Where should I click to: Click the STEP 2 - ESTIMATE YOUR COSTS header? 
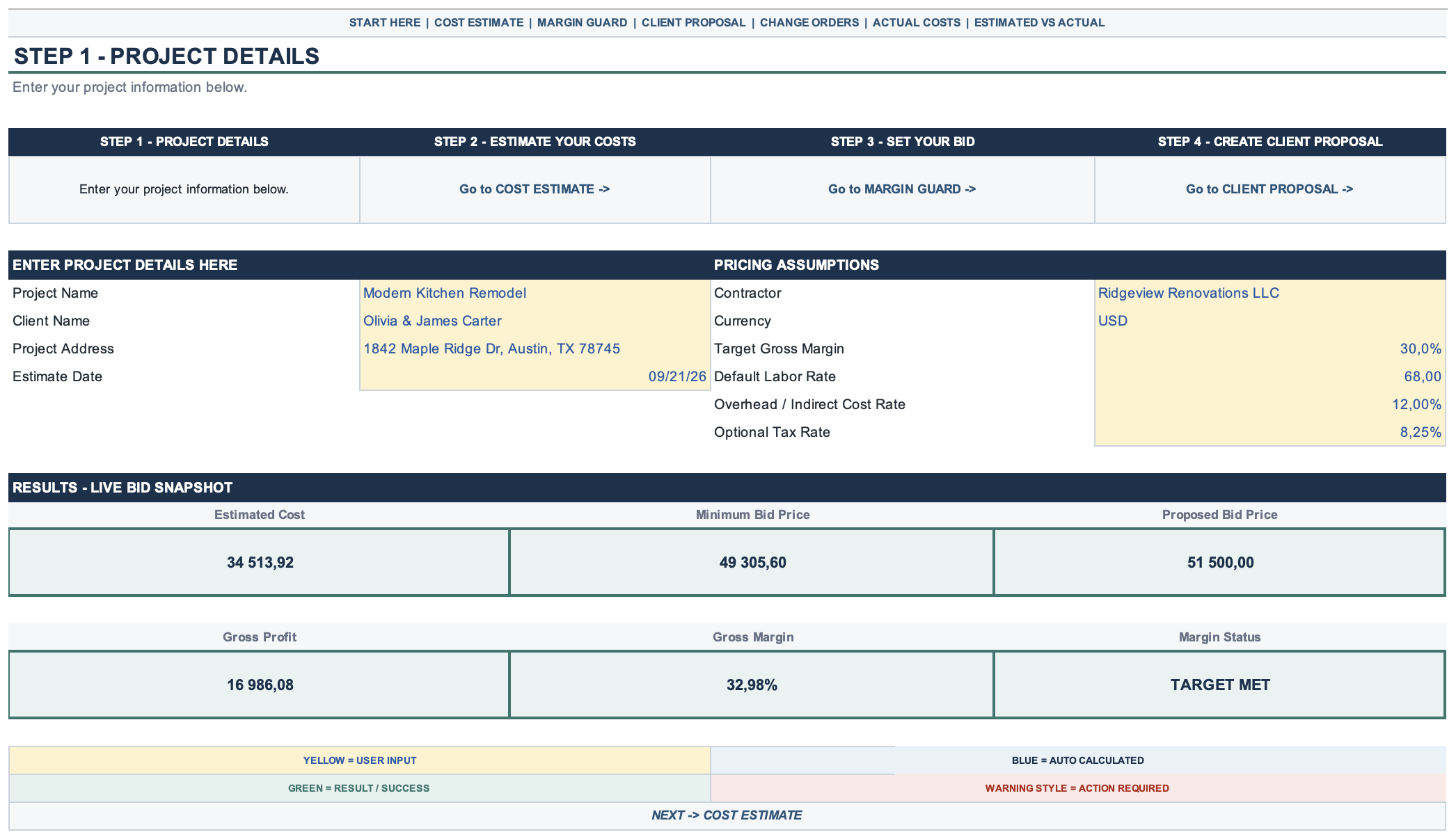(535, 142)
